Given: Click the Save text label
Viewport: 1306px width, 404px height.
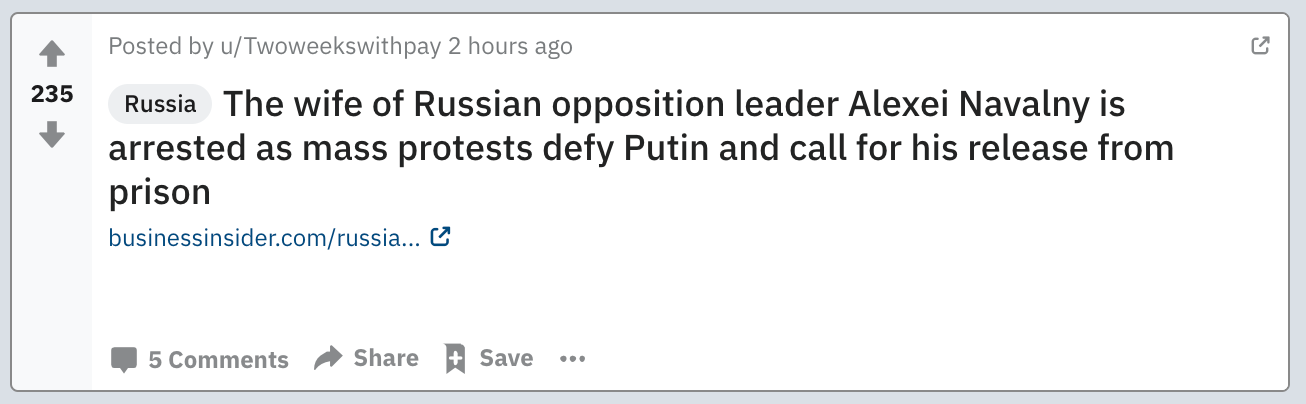Looking at the screenshot, I should 506,358.
